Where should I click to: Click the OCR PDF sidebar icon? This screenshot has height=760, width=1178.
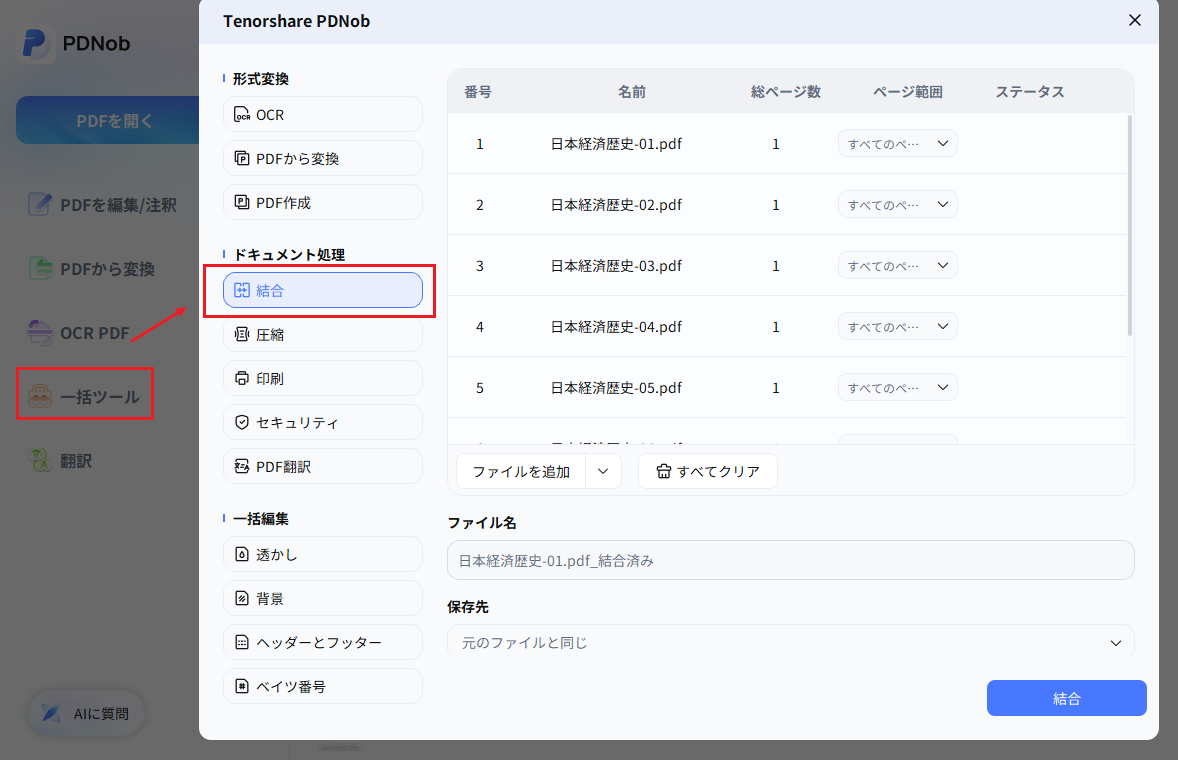pos(40,332)
